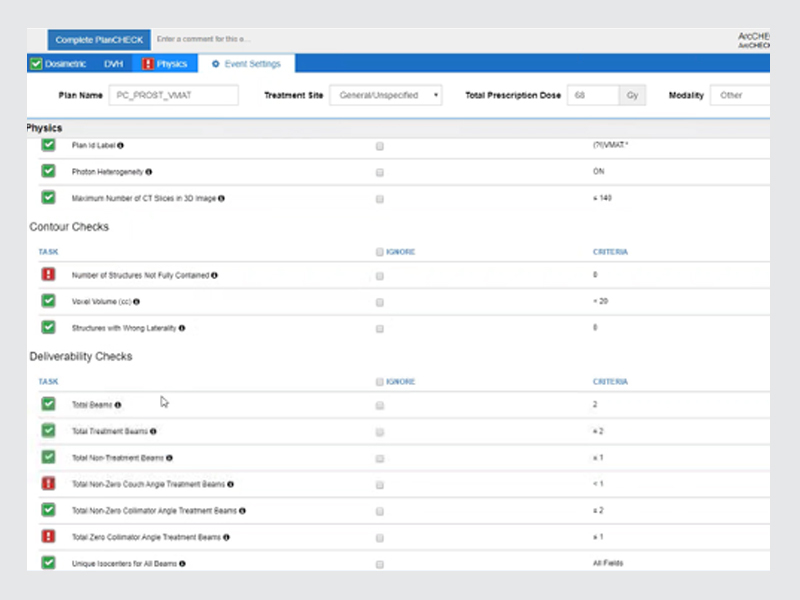Click the pass icon for Structures with Wrong Laterality
The width and height of the screenshot is (800, 600).
coord(48,327)
